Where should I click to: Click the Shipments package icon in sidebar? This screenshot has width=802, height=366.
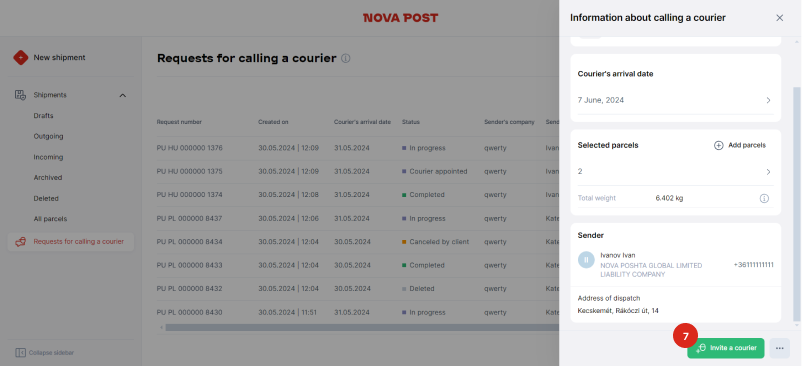click(x=20, y=95)
